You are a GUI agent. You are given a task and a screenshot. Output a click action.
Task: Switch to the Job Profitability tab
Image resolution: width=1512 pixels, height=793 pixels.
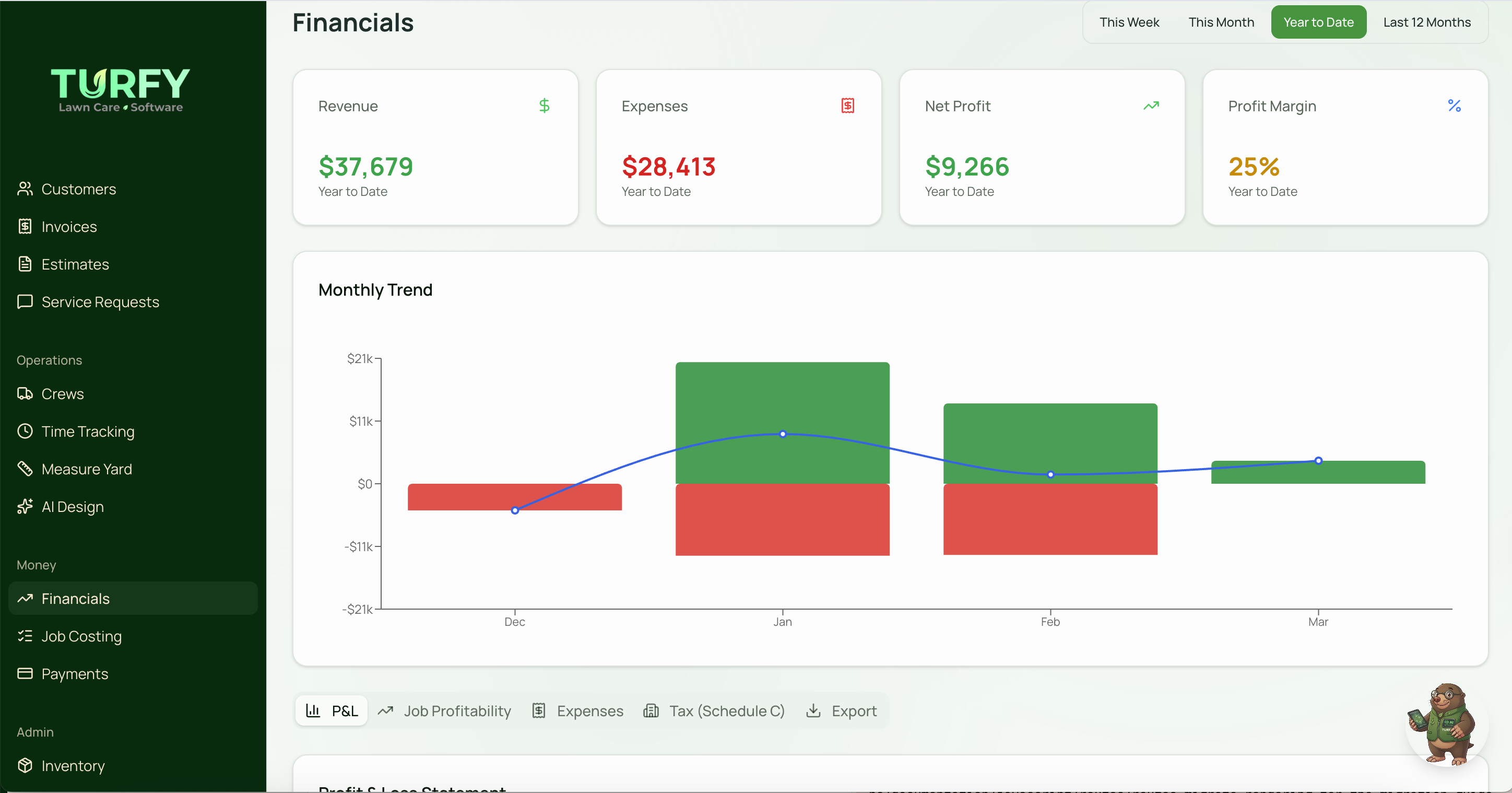click(x=444, y=711)
